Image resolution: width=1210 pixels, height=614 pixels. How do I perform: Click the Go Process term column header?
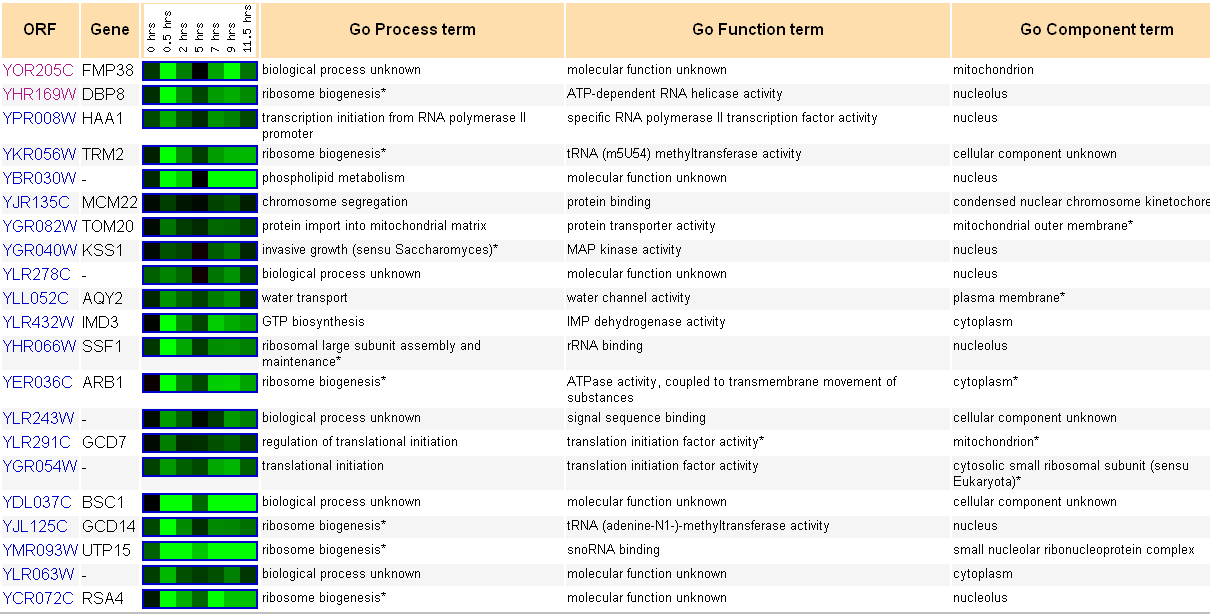click(x=412, y=30)
